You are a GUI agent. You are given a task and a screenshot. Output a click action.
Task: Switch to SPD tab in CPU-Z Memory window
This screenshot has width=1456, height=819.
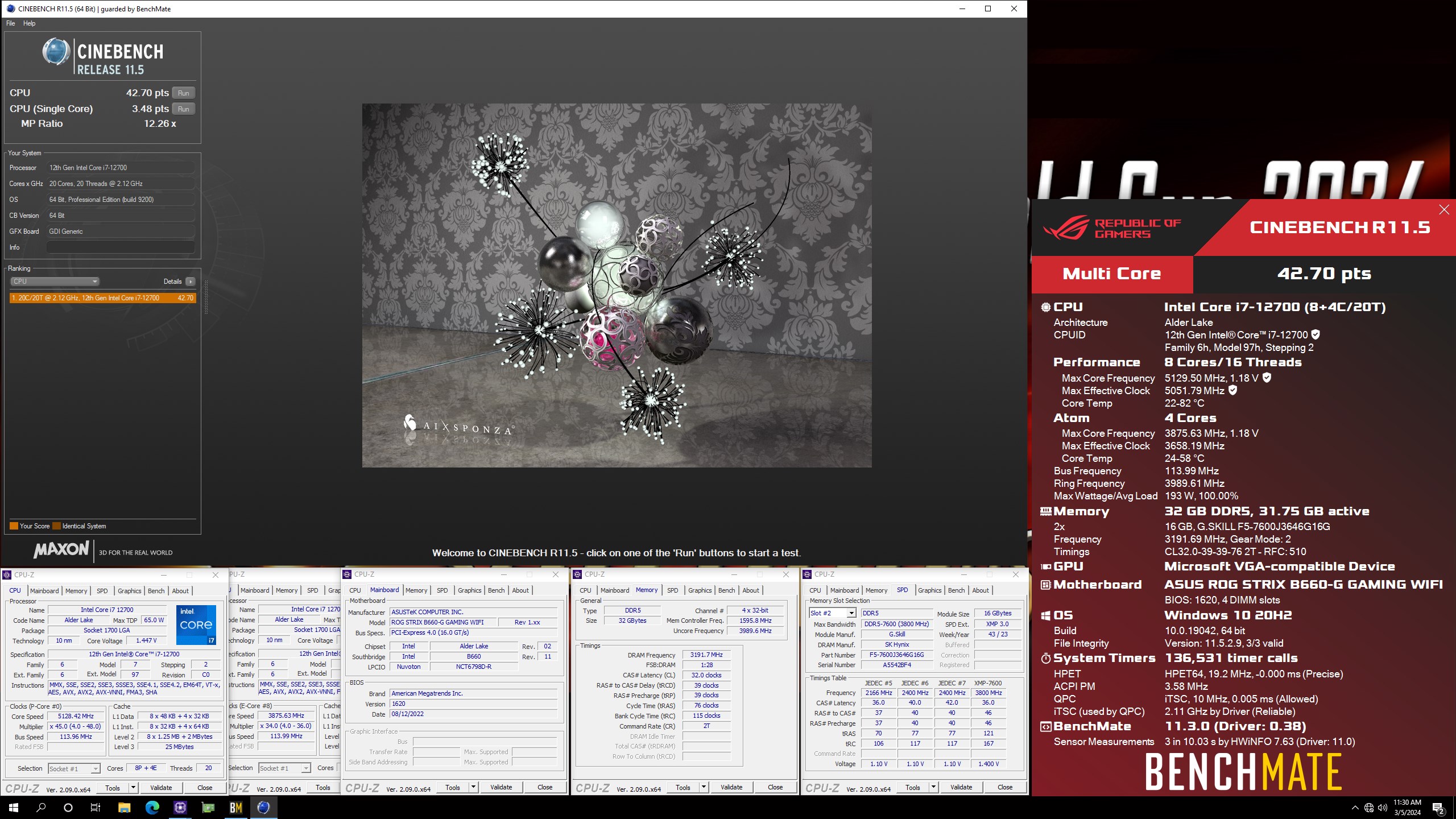click(672, 590)
